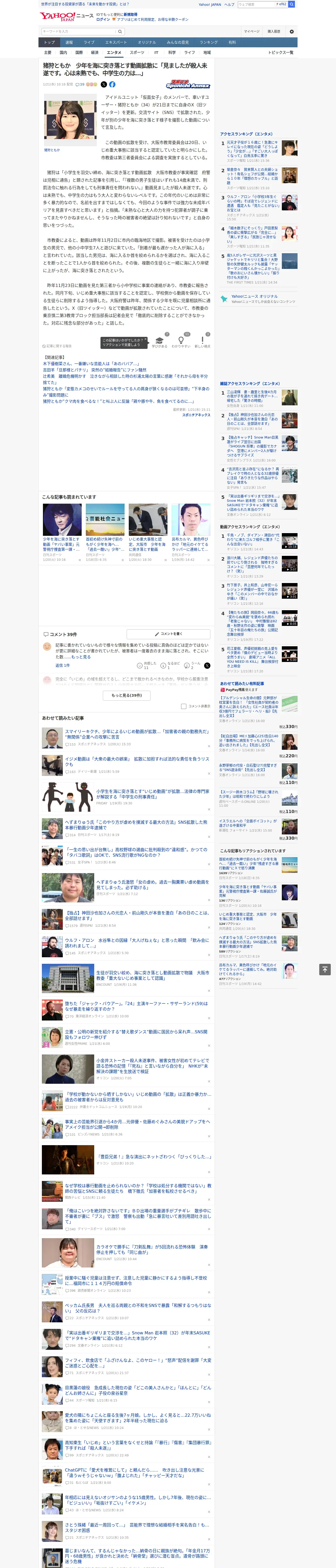Click the Yahoo! JAPAN News logo
The image size is (336, 1568).
(x=67, y=16)
